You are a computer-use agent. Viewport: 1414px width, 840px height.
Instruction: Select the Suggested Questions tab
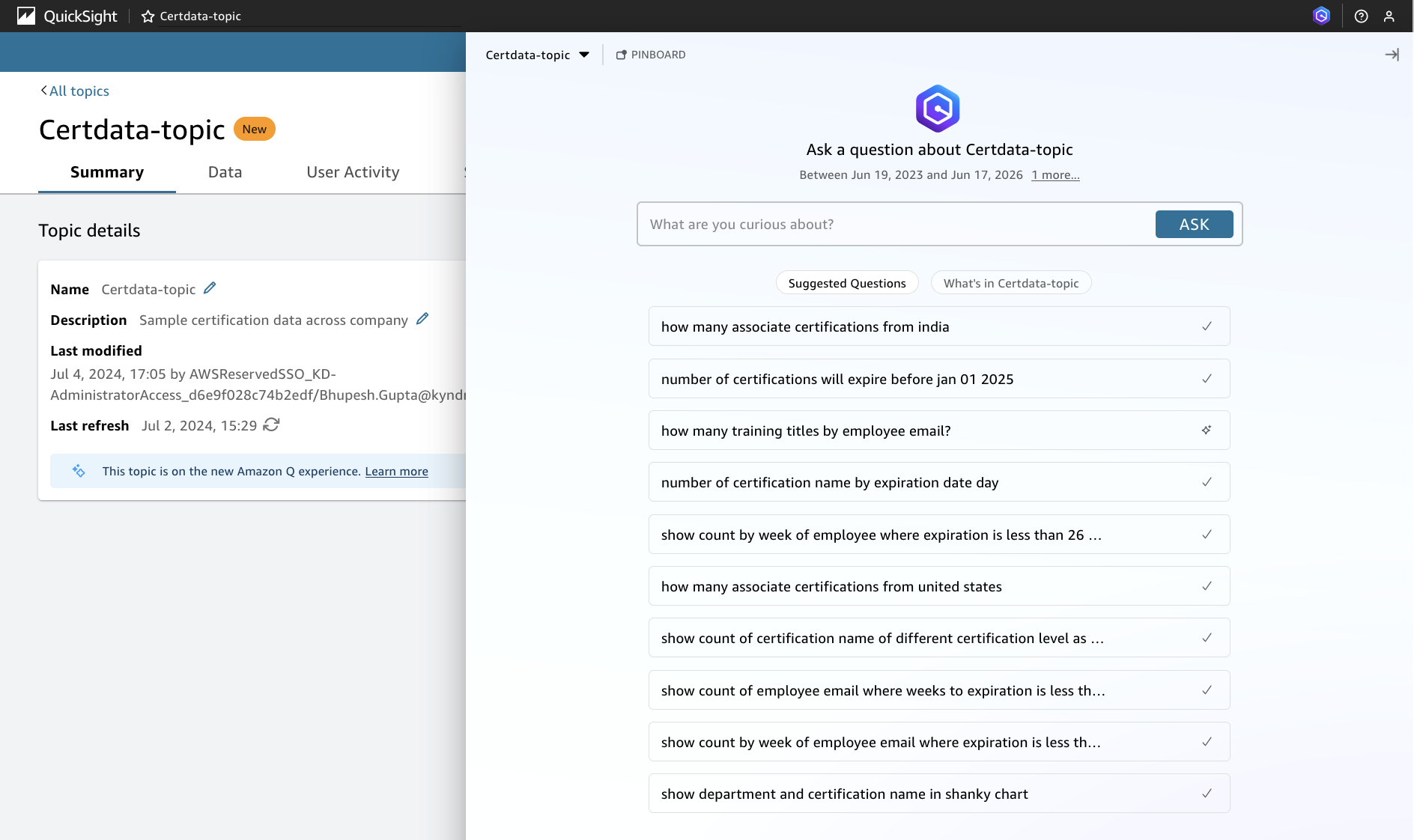(847, 283)
